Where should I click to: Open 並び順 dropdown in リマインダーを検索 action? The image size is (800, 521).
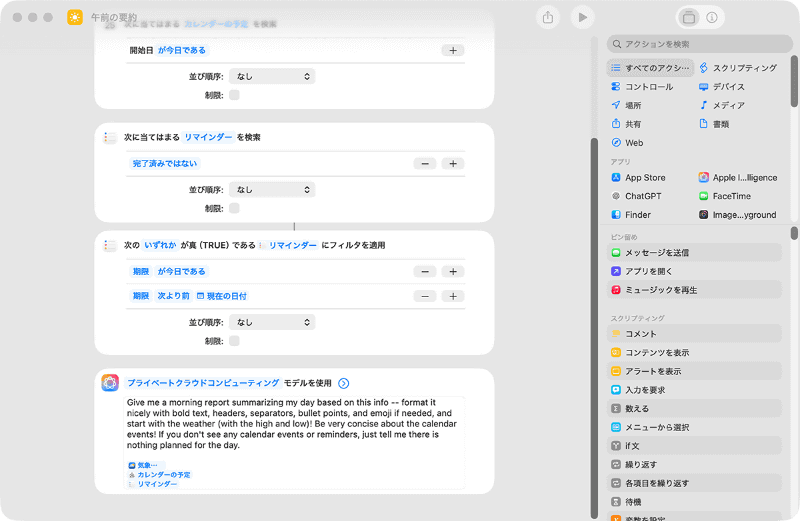pyautogui.click(x=272, y=190)
